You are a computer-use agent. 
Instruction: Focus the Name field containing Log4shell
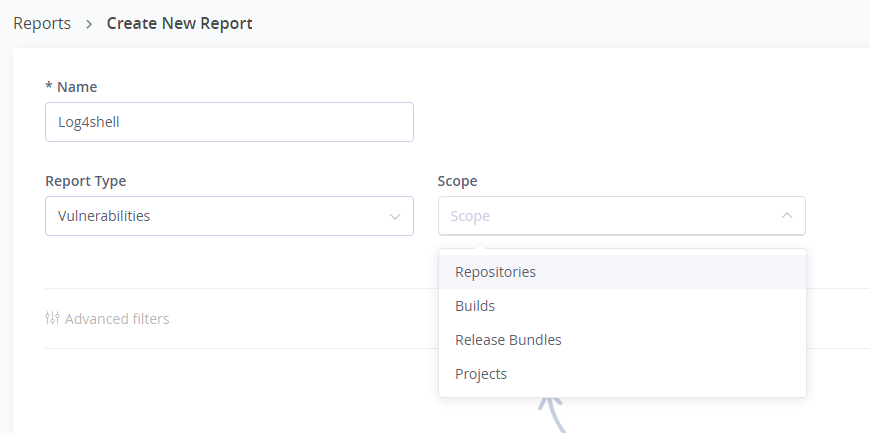229,122
